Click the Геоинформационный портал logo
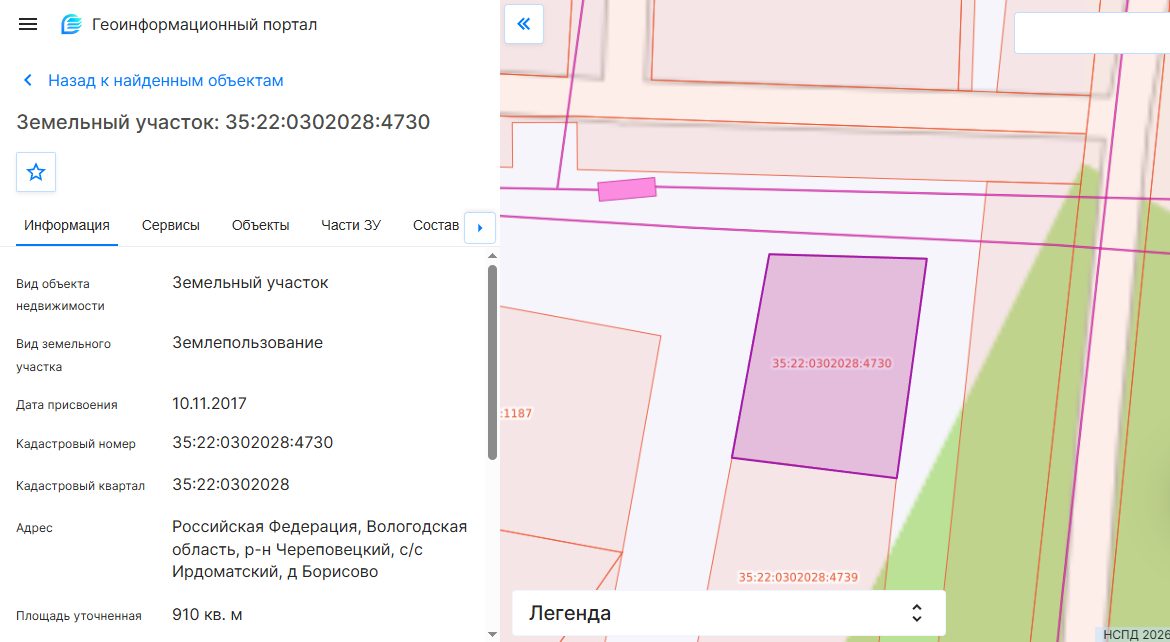Viewport: 1170px width, 642px height. click(71, 25)
